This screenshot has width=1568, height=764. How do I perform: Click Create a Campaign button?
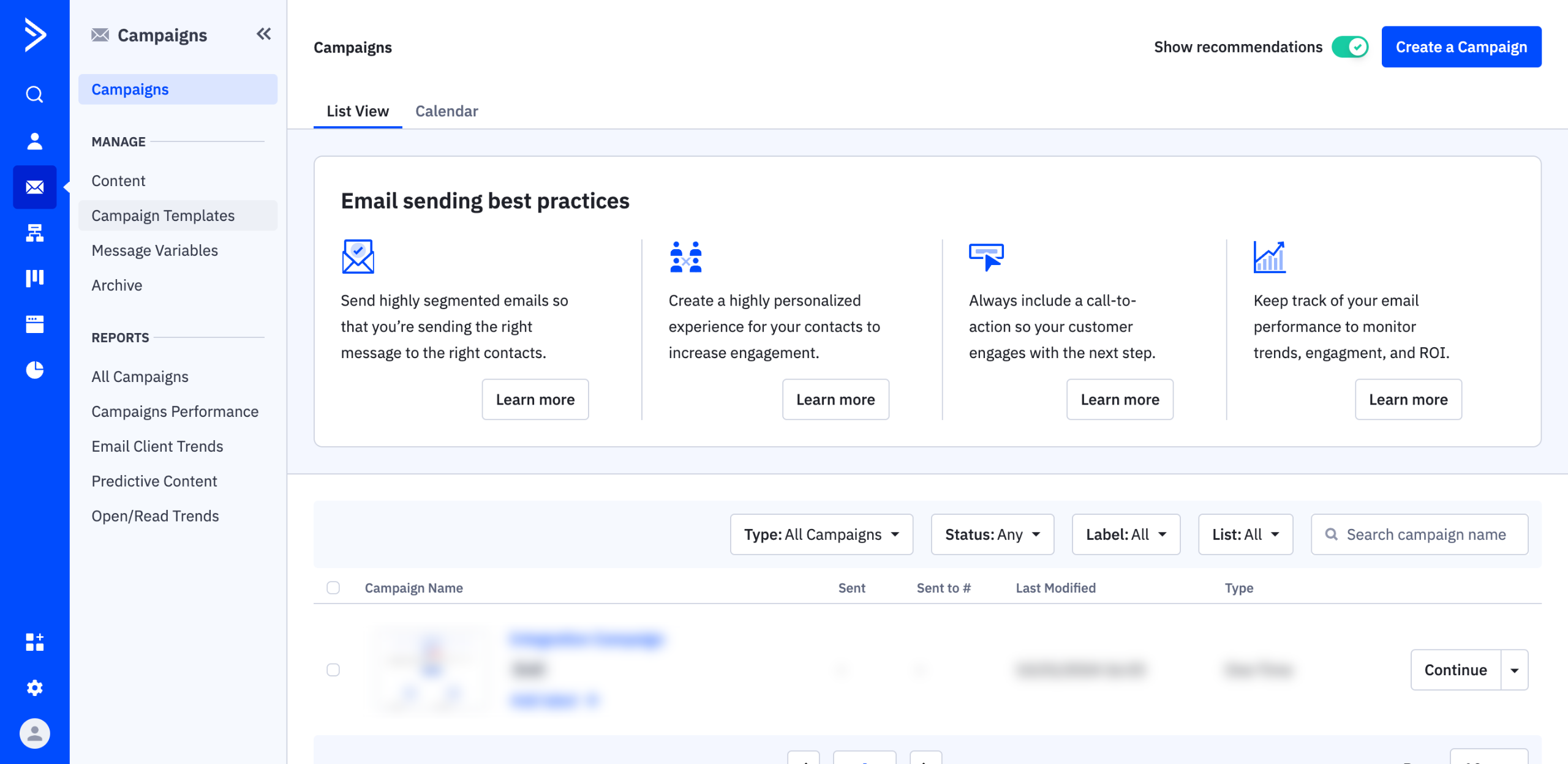1461,47
